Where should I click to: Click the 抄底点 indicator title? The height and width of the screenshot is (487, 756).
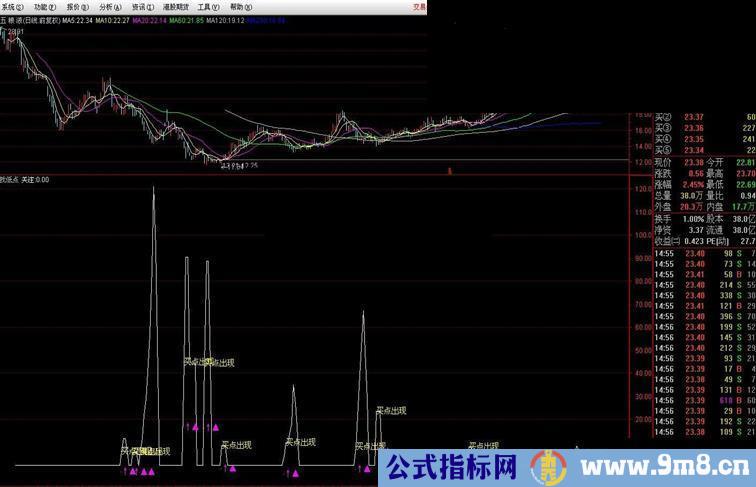pyautogui.click(x=10, y=180)
